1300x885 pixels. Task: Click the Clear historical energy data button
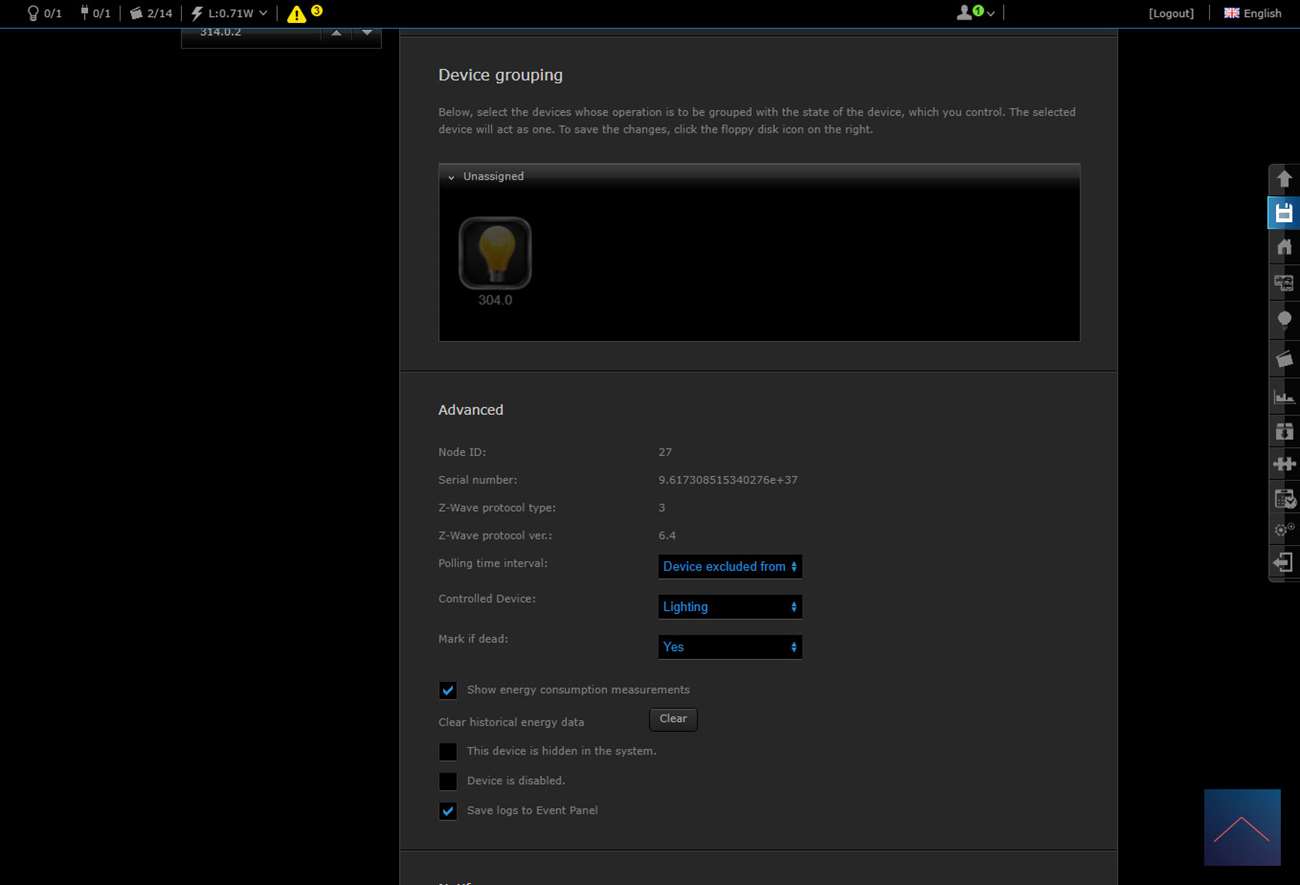pos(673,719)
